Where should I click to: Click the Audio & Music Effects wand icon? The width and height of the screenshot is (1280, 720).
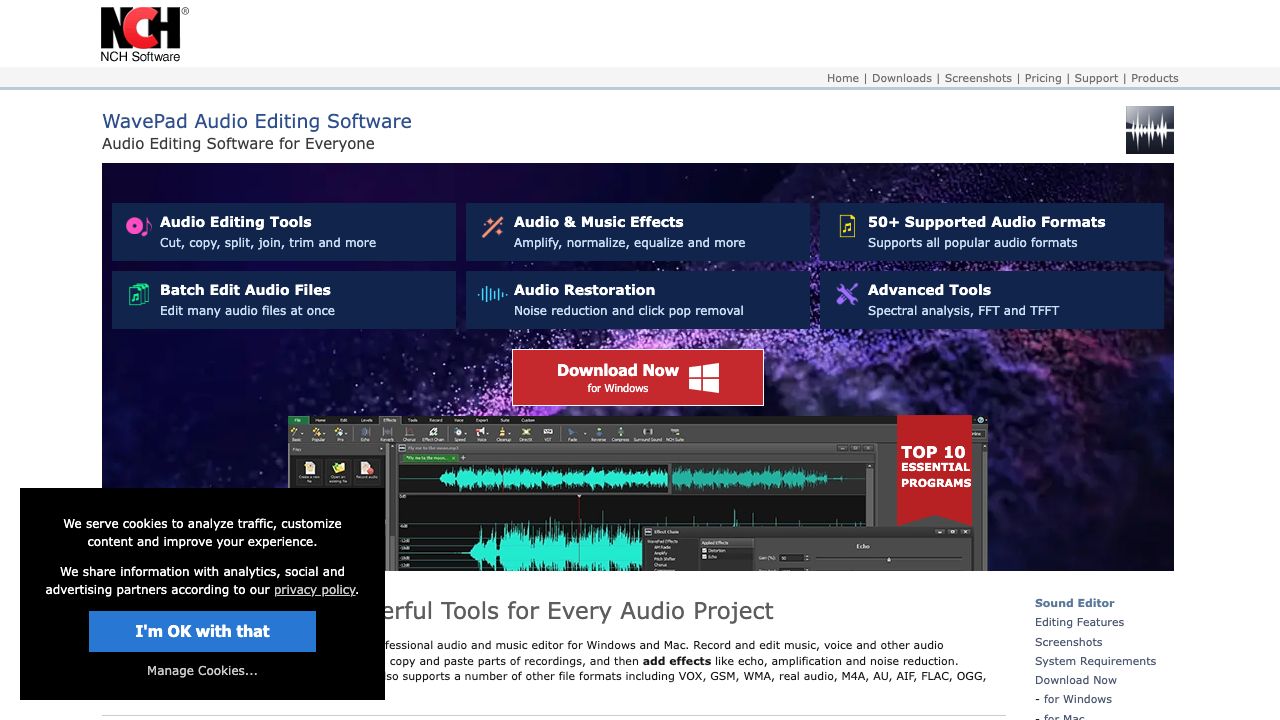[x=492, y=227]
